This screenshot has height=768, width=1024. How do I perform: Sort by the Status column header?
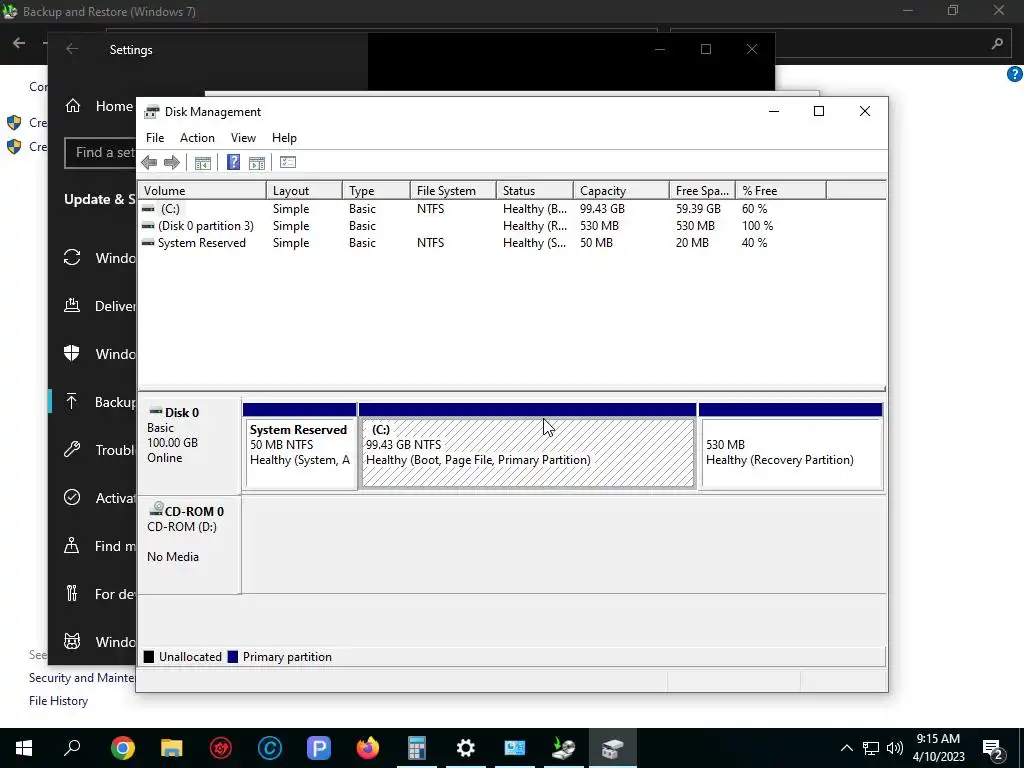point(535,191)
